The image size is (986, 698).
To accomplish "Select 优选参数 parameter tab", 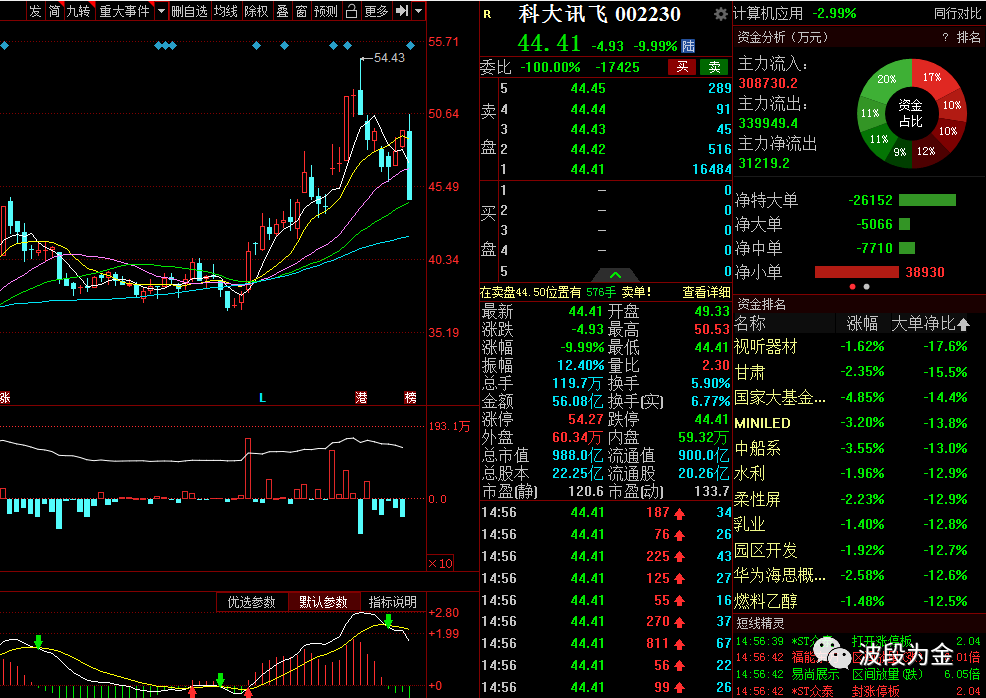I will pyautogui.click(x=252, y=602).
